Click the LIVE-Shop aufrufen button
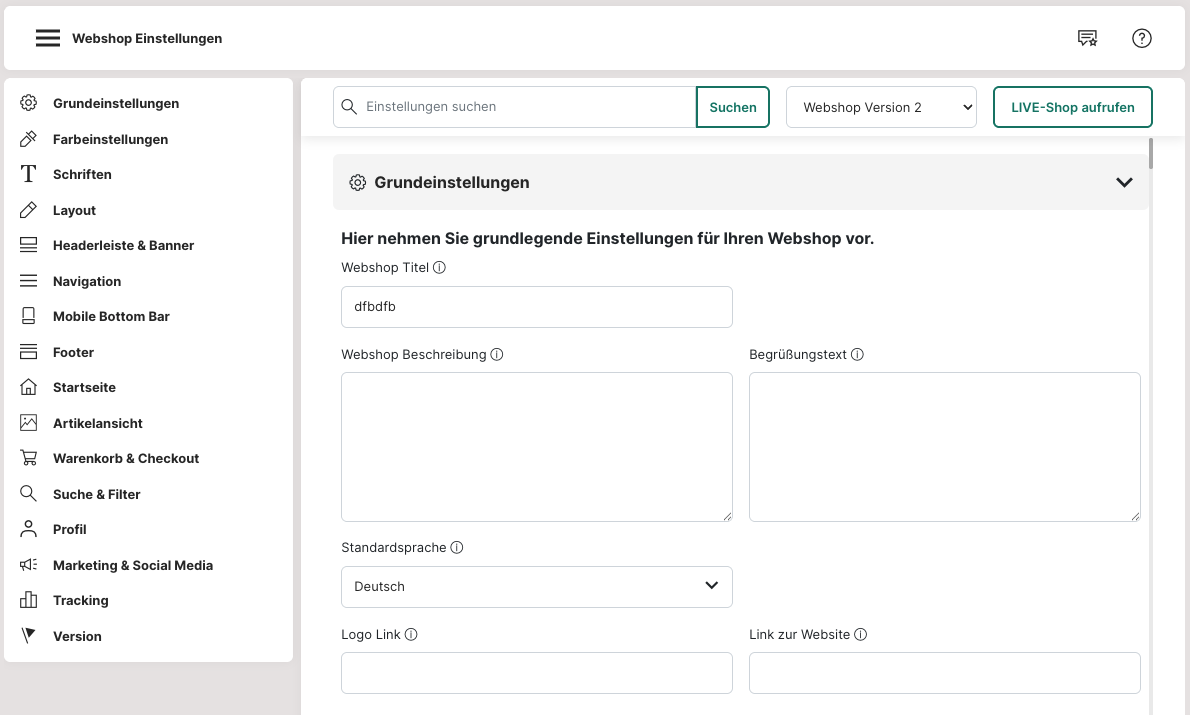The width and height of the screenshot is (1190, 715). click(x=1072, y=107)
